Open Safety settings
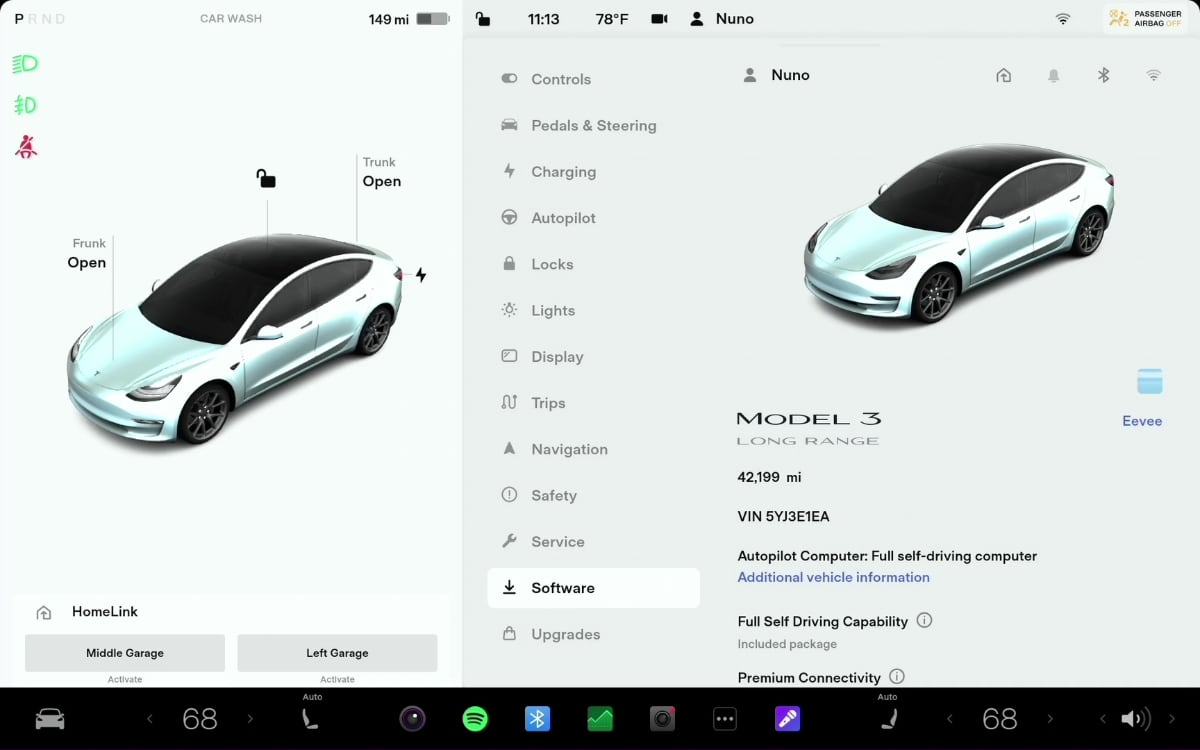Screen dimensions: 1200x750 point(593,495)
